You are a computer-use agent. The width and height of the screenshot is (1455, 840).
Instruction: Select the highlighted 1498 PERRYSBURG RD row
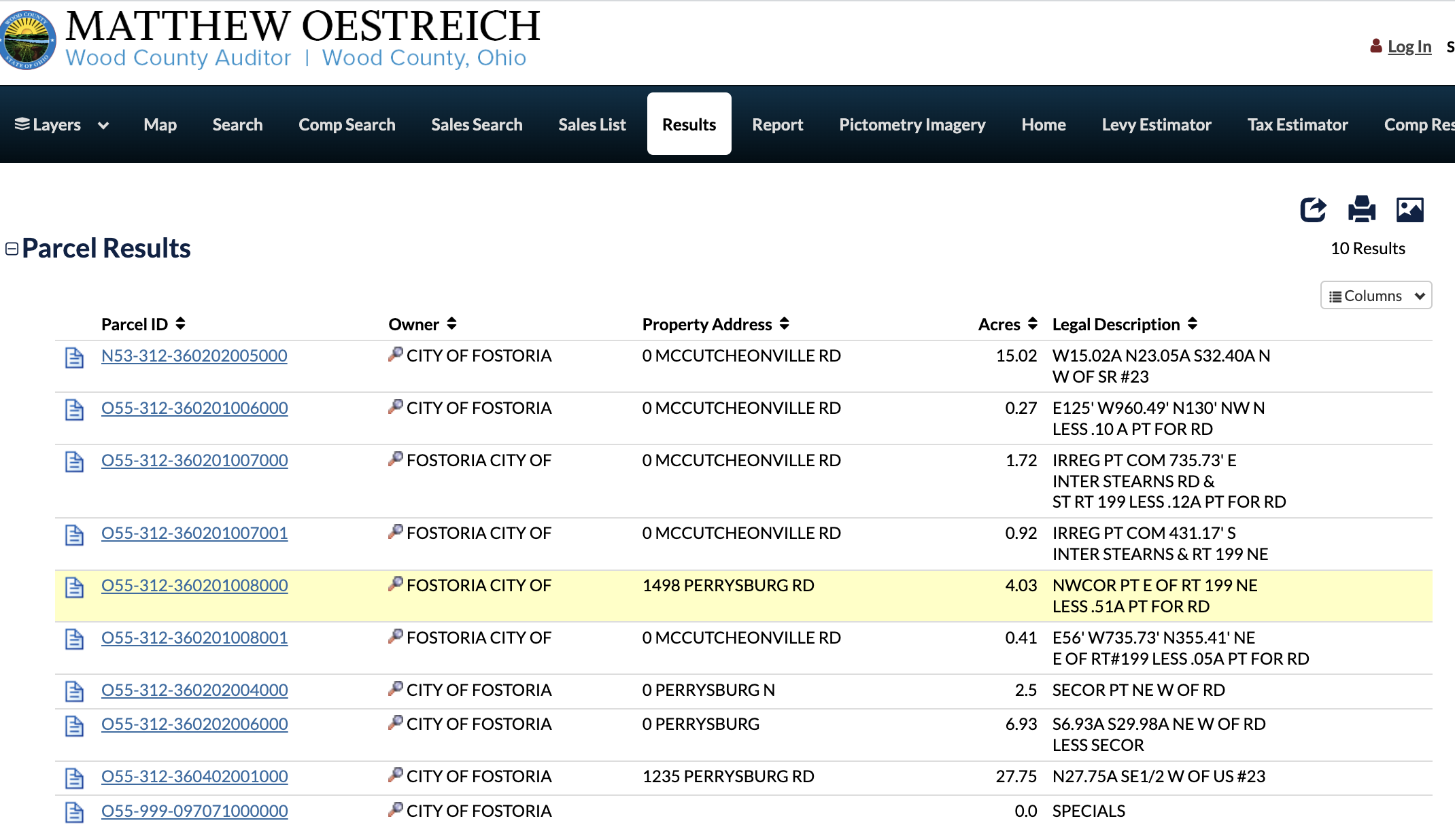pos(744,596)
